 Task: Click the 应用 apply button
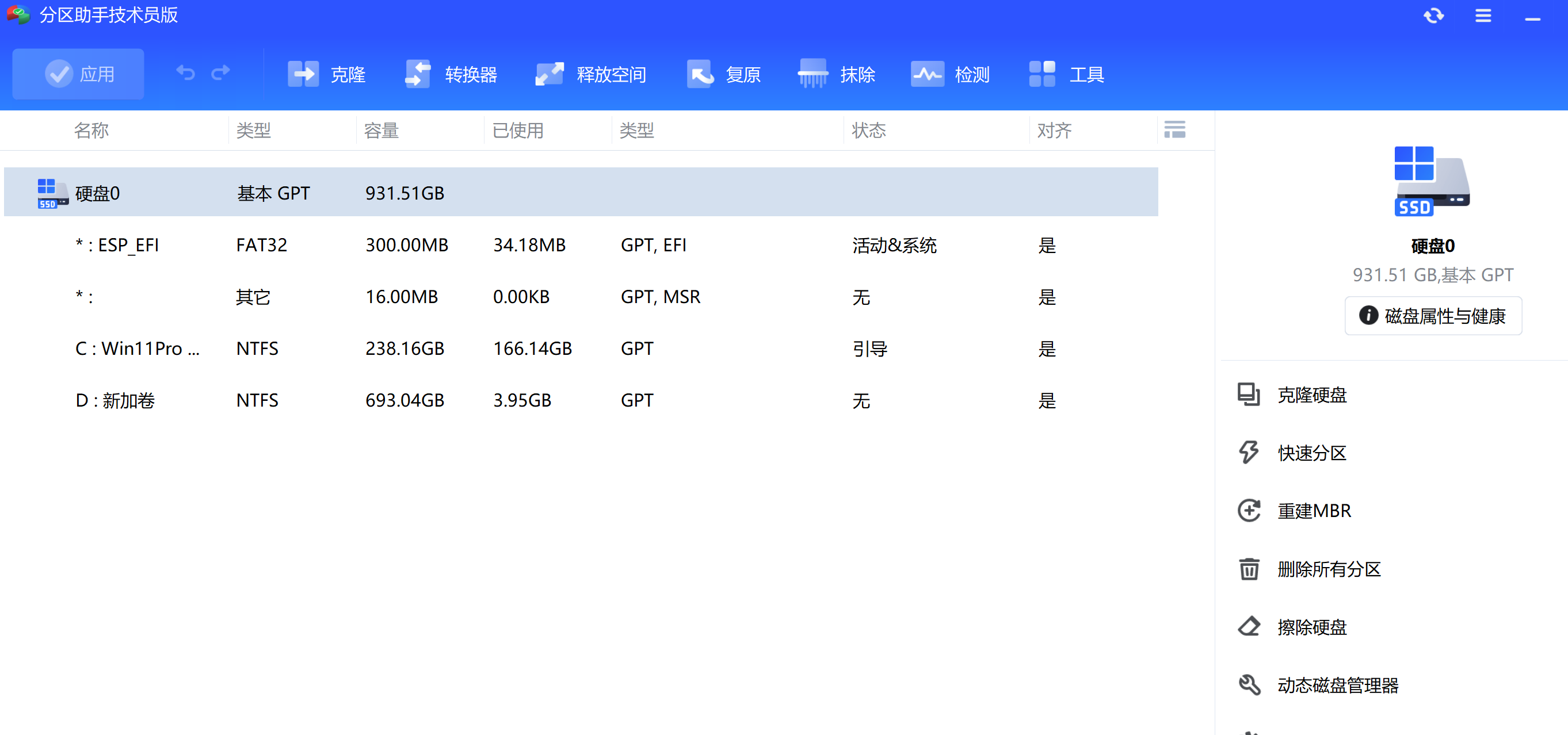(x=78, y=74)
